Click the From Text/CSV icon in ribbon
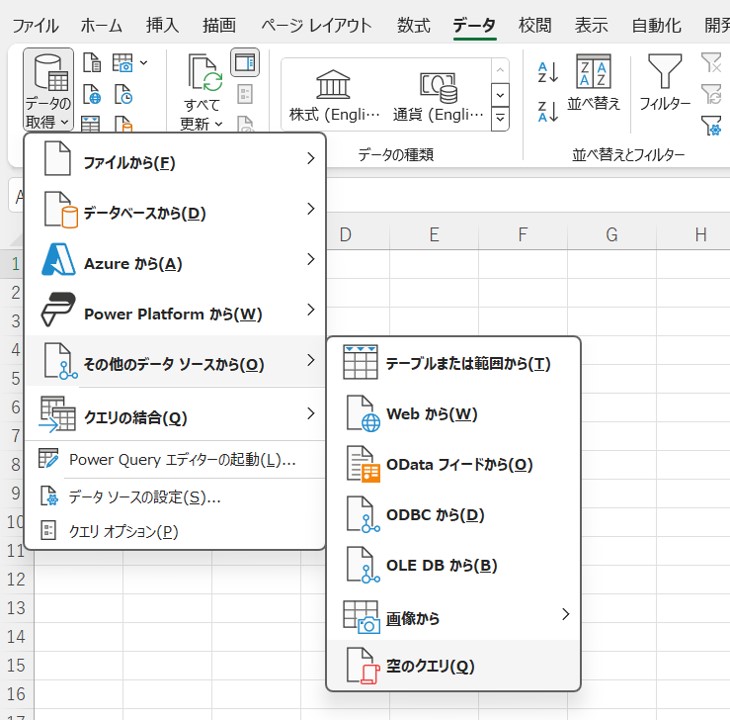The width and height of the screenshot is (730, 720). pyautogui.click(x=92, y=62)
